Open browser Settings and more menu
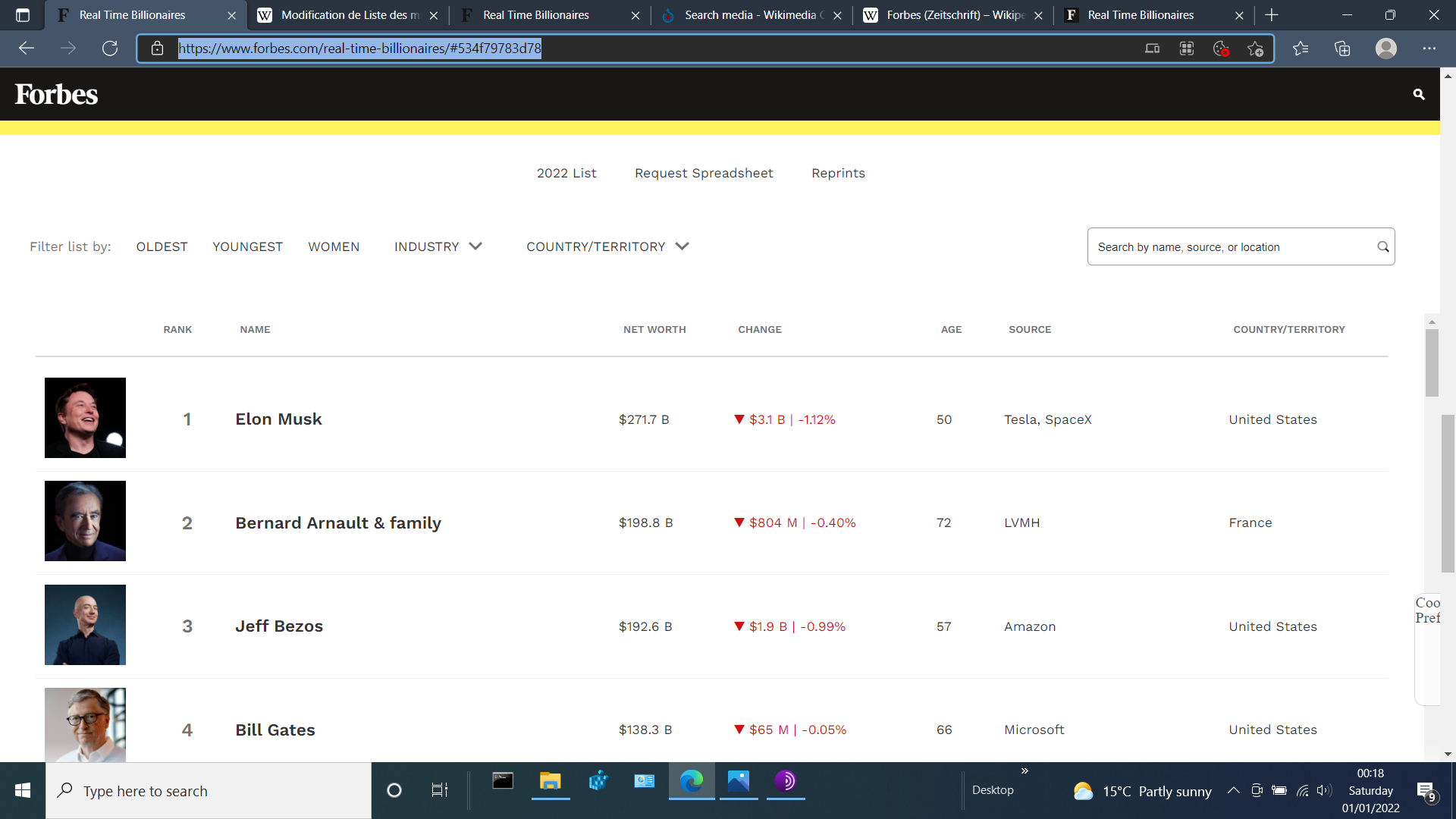1456x819 pixels. click(x=1429, y=49)
